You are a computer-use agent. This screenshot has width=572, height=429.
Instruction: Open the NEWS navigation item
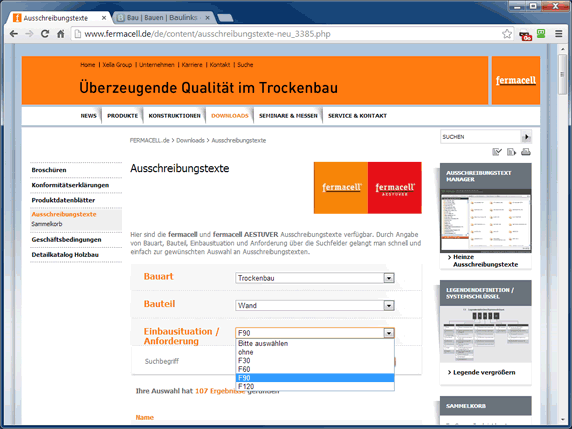pyautogui.click(x=89, y=116)
